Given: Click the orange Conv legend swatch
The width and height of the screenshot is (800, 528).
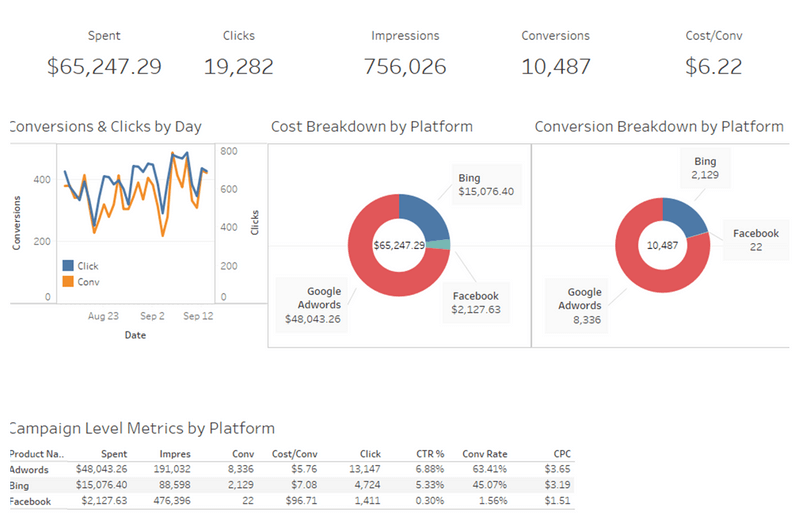Looking at the screenshot, I should click(68, 281).
